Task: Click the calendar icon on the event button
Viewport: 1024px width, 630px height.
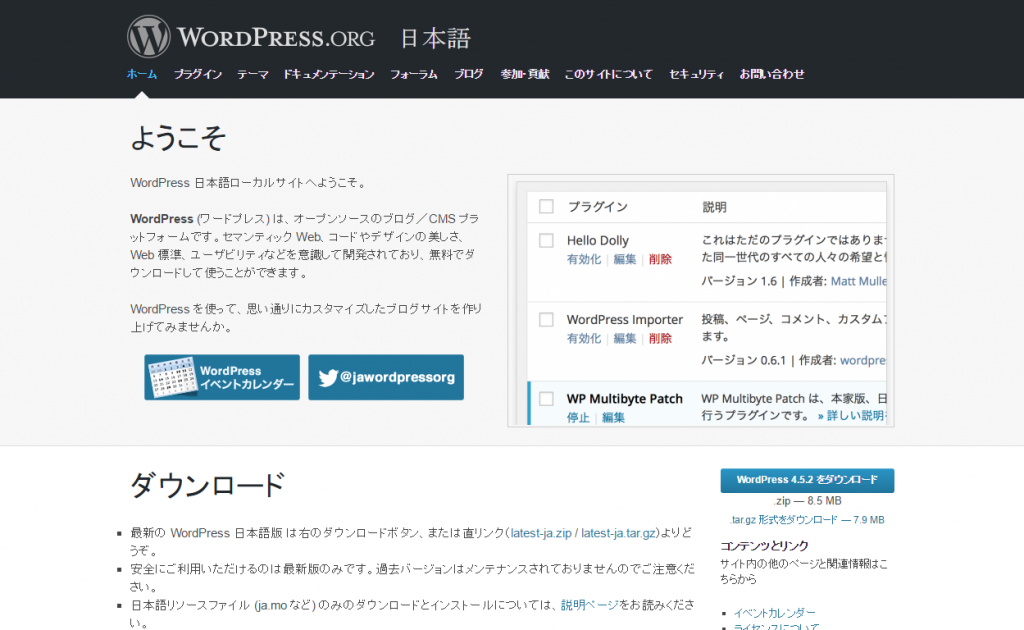Action: point(172,377)
